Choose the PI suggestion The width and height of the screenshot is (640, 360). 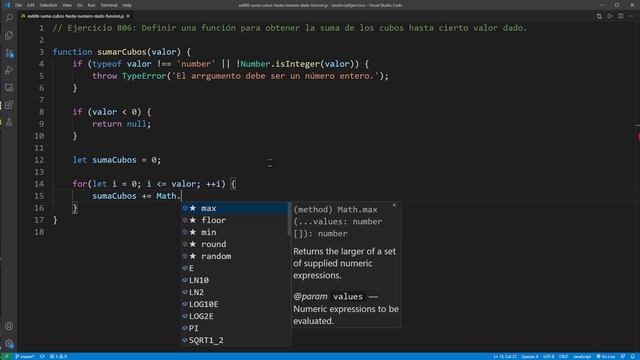(x=235, y=328)
